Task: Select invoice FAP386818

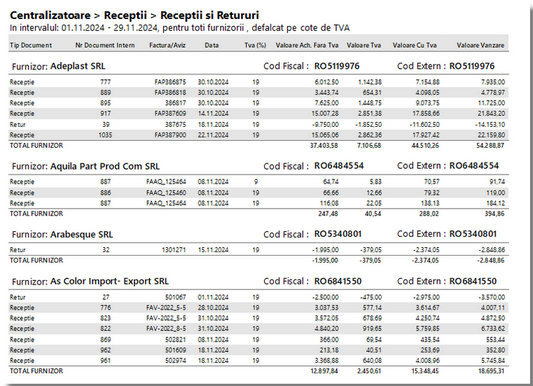Action: 170,92
